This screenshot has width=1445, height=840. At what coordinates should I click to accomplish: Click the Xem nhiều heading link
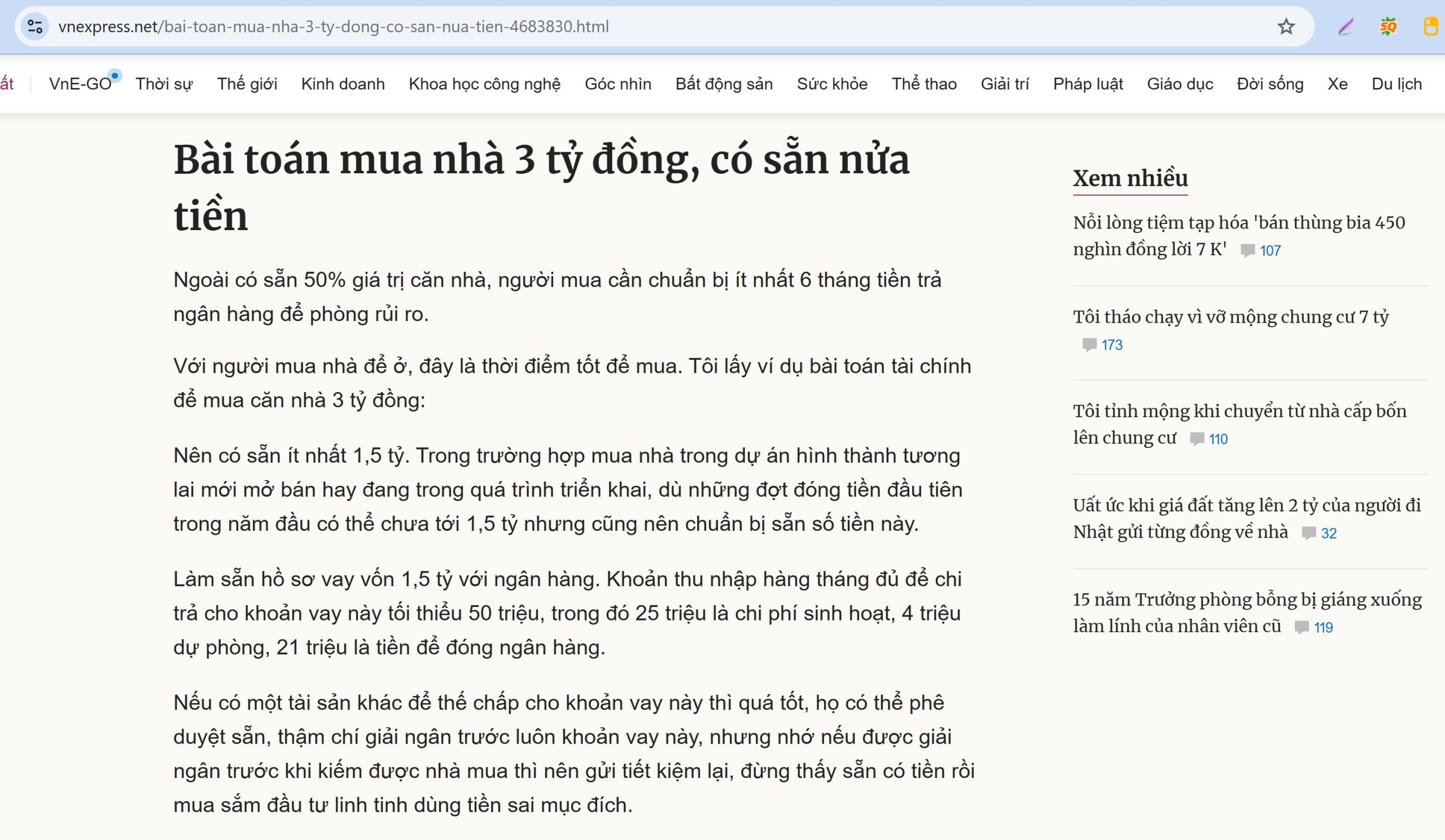click(1129, 178)
